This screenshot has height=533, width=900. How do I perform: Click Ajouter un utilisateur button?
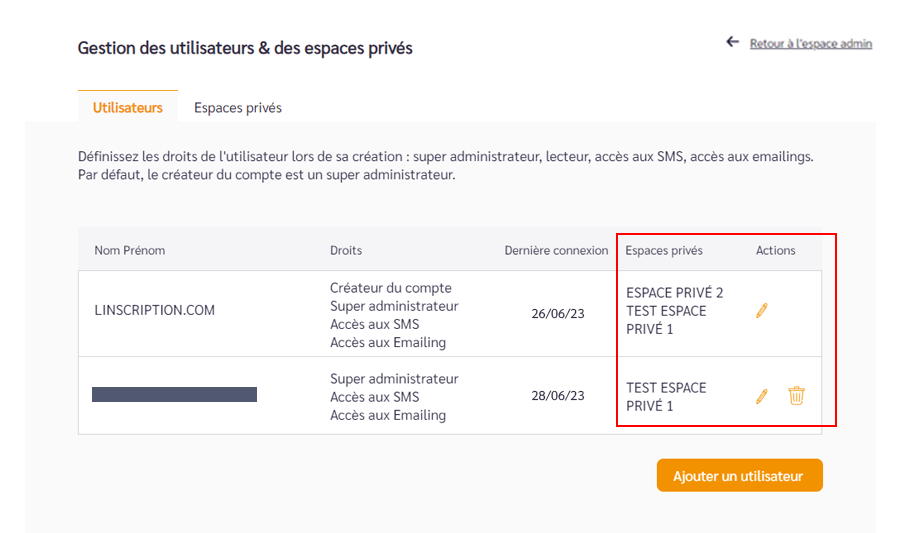(739, 475)
